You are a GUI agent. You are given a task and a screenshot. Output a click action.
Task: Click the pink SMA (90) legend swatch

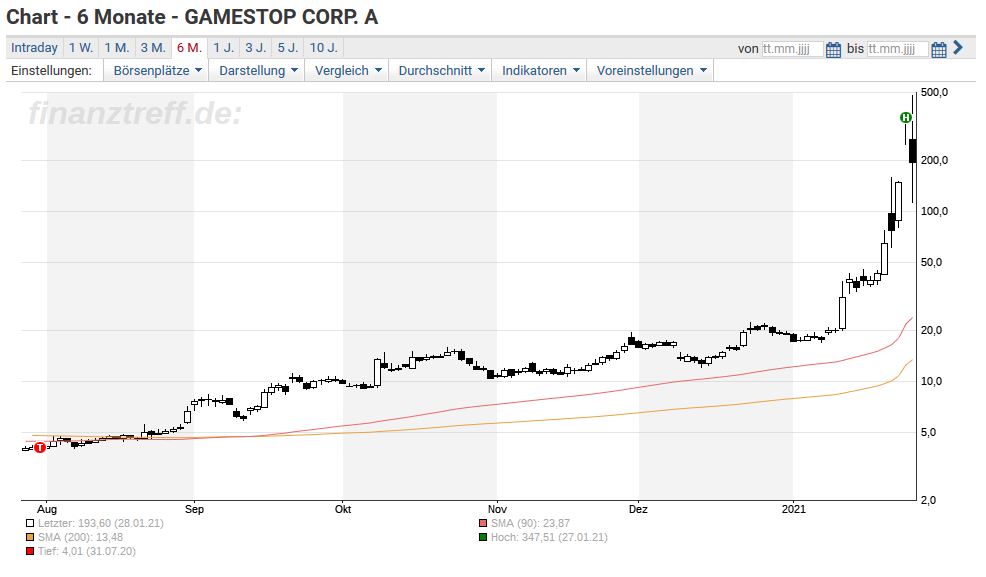pyautogui.click(x=483, y=523)
